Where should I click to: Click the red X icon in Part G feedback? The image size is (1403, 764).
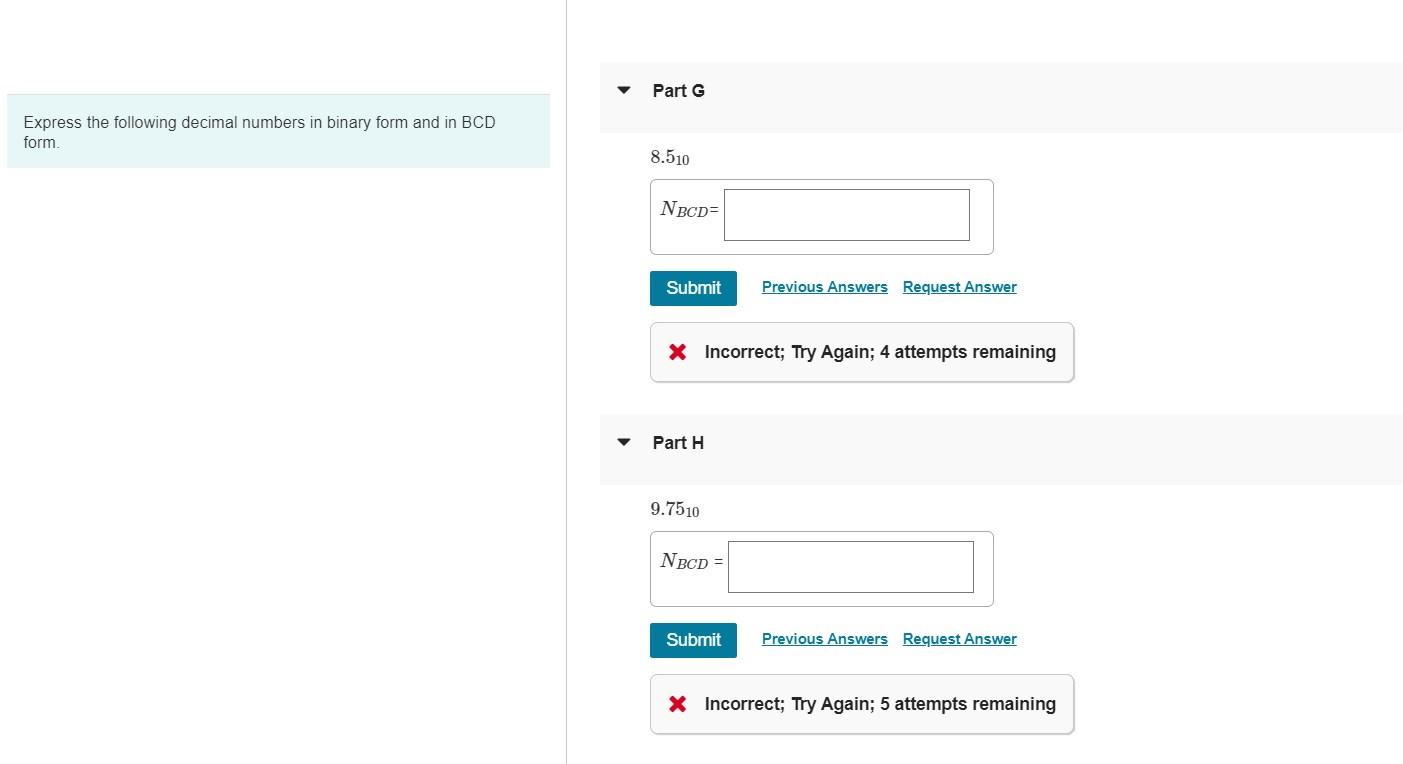coord(677,351)
